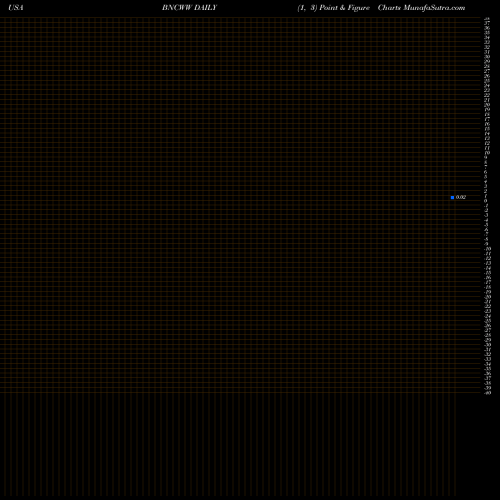Viewport: 500px width, 500px height.
Task: Click the topmost value on the price axis
Action: coord(487,19)
